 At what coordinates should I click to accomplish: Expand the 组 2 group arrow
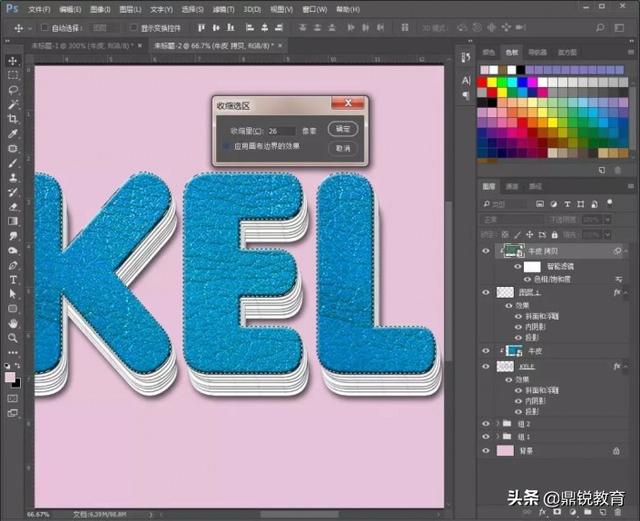[x=498, y=424]
